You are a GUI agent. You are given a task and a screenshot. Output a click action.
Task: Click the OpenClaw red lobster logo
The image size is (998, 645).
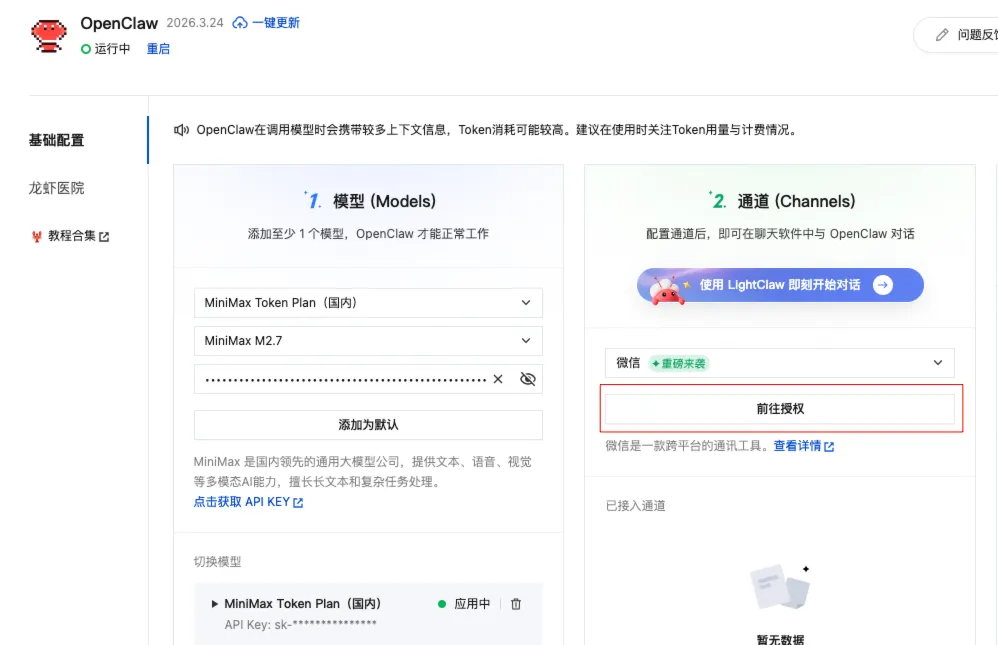tap(49, 36)
